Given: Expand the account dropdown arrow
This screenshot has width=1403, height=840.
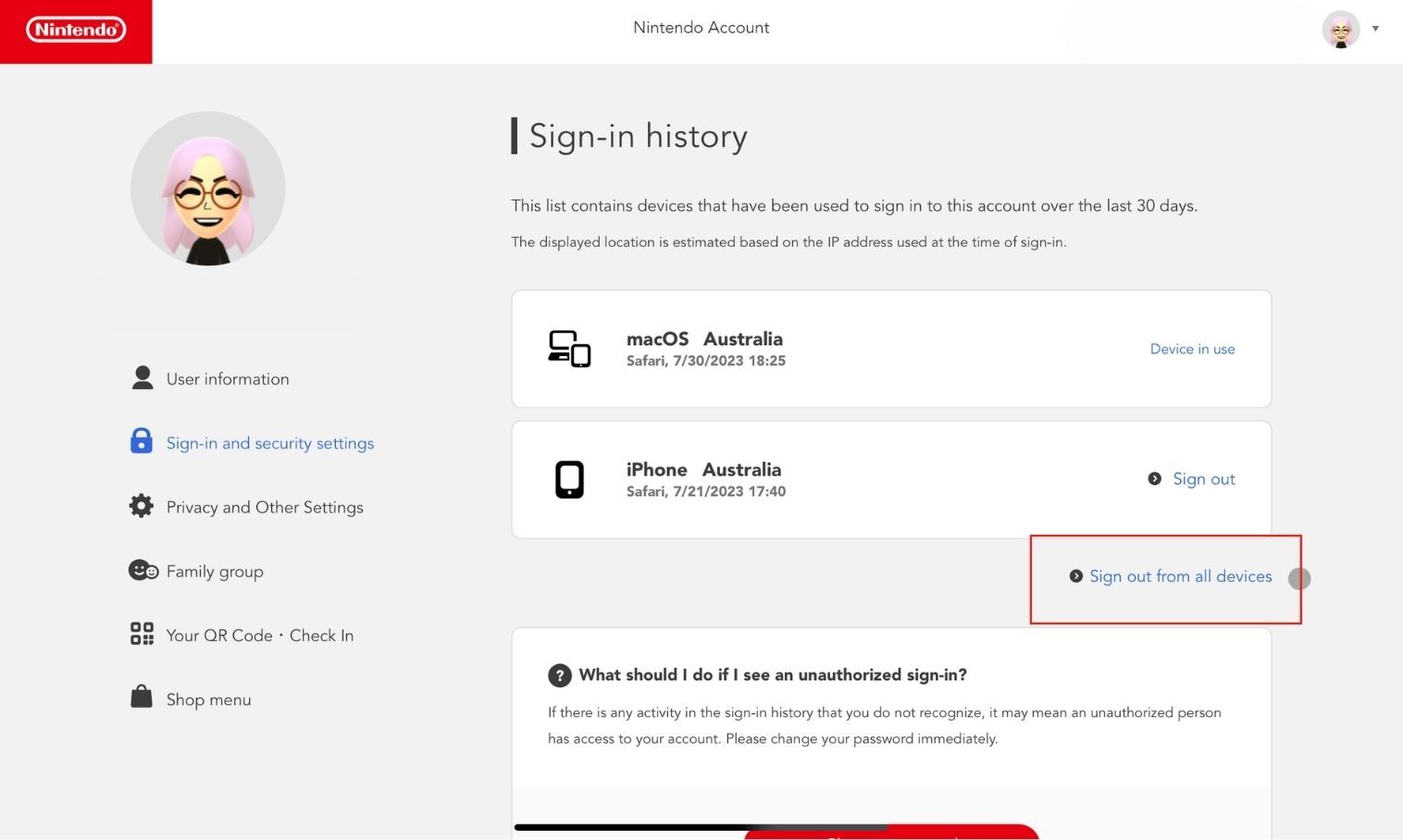Looking at the screenshot, I should (1375, 29).
